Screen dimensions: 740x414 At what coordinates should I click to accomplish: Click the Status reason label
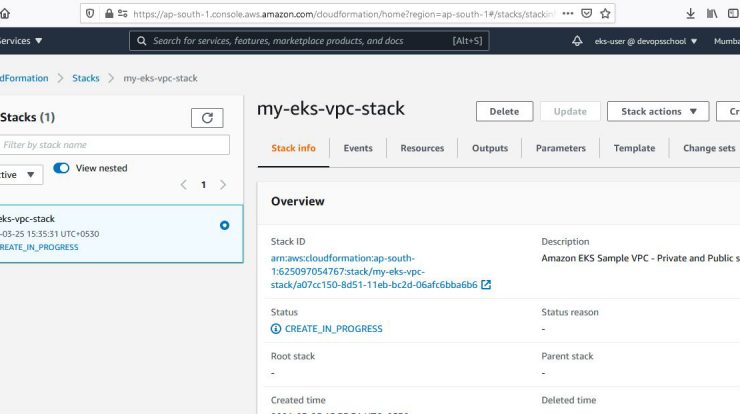pyautogui.click(x=570, y=312)
